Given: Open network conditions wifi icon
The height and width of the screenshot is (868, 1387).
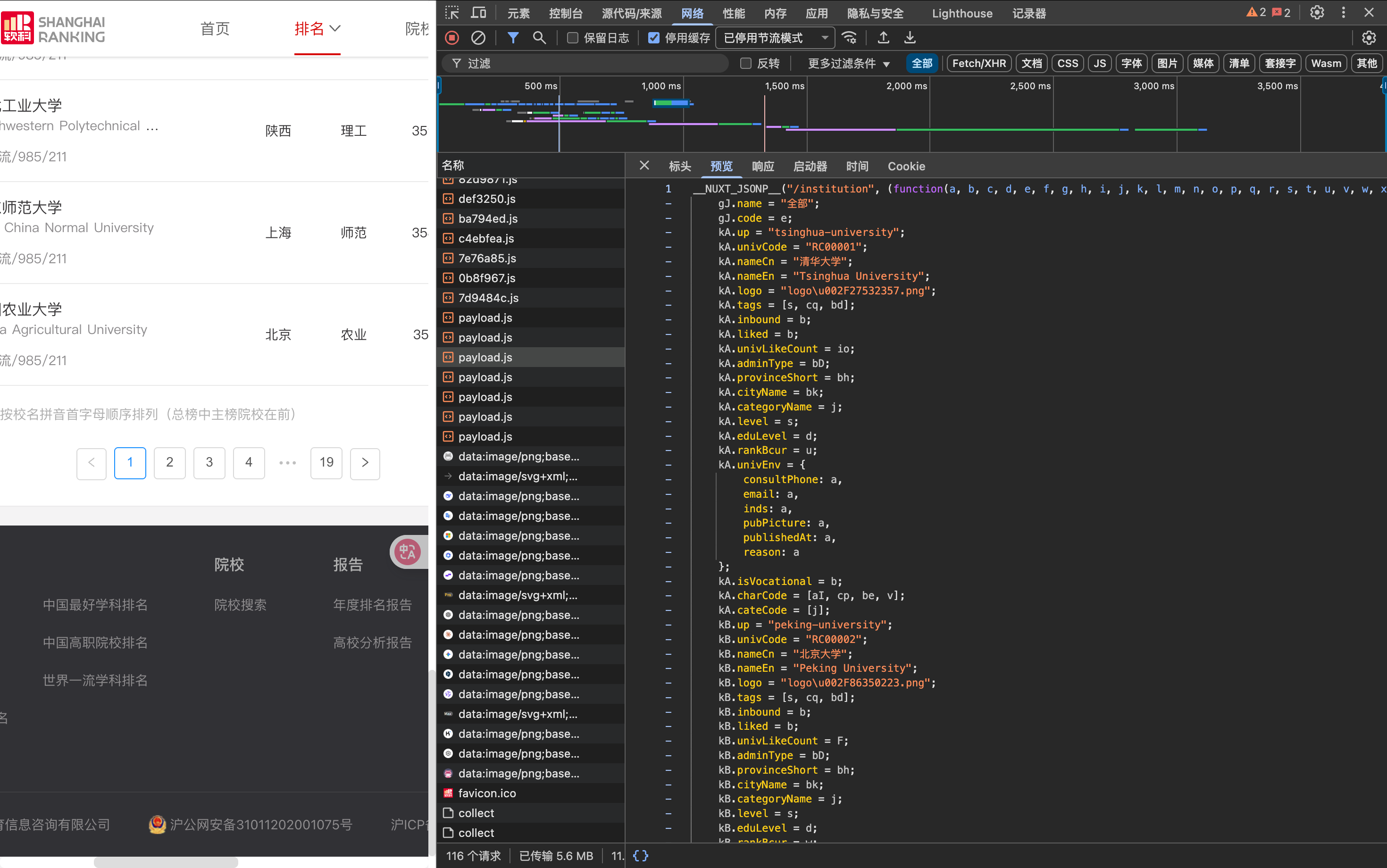Looking at the screenshot, I should [x=849, y=38].
